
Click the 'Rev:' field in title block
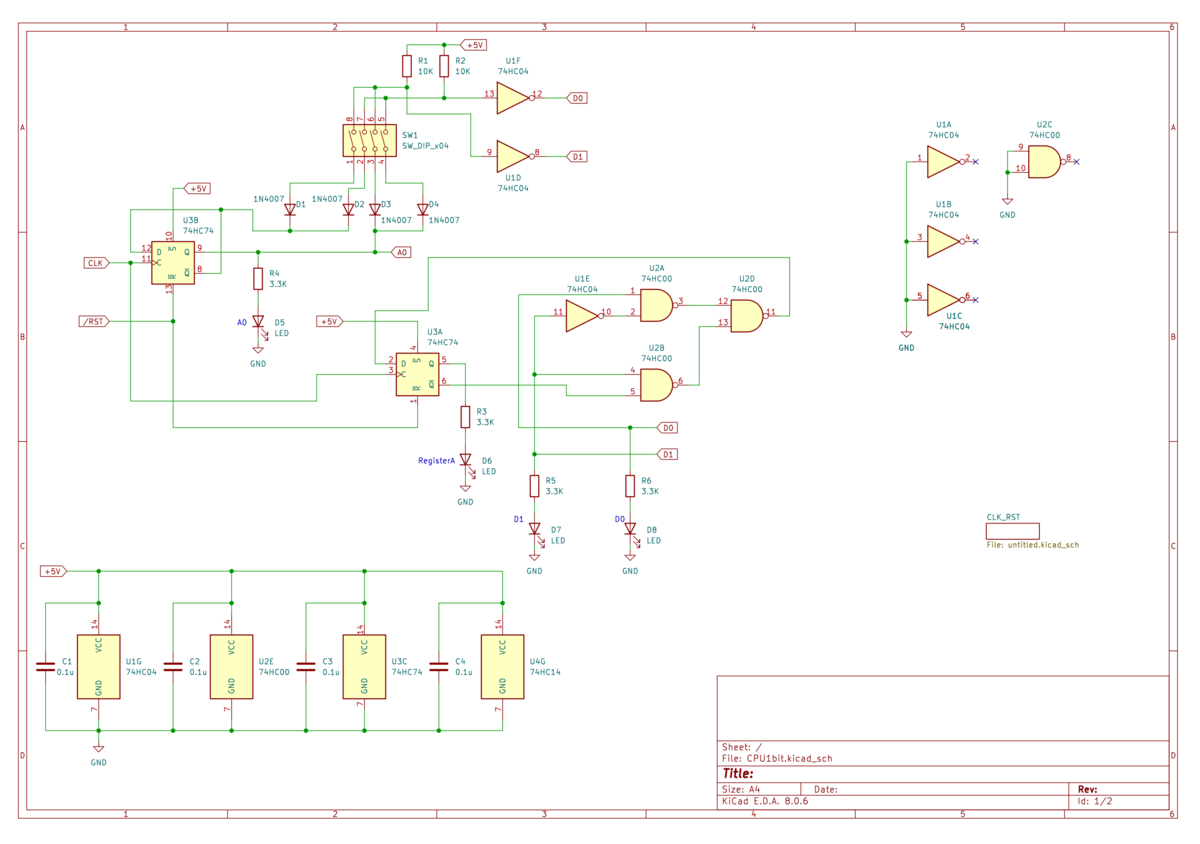1088,789
